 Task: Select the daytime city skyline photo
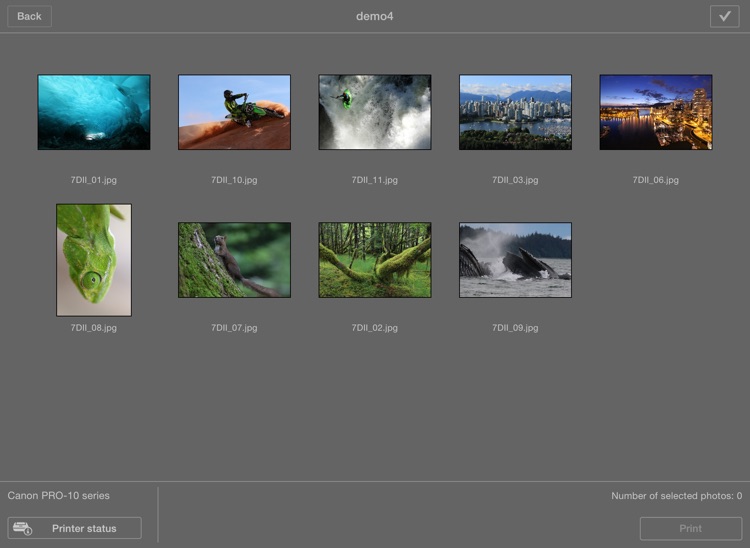[x=515, y=112]
